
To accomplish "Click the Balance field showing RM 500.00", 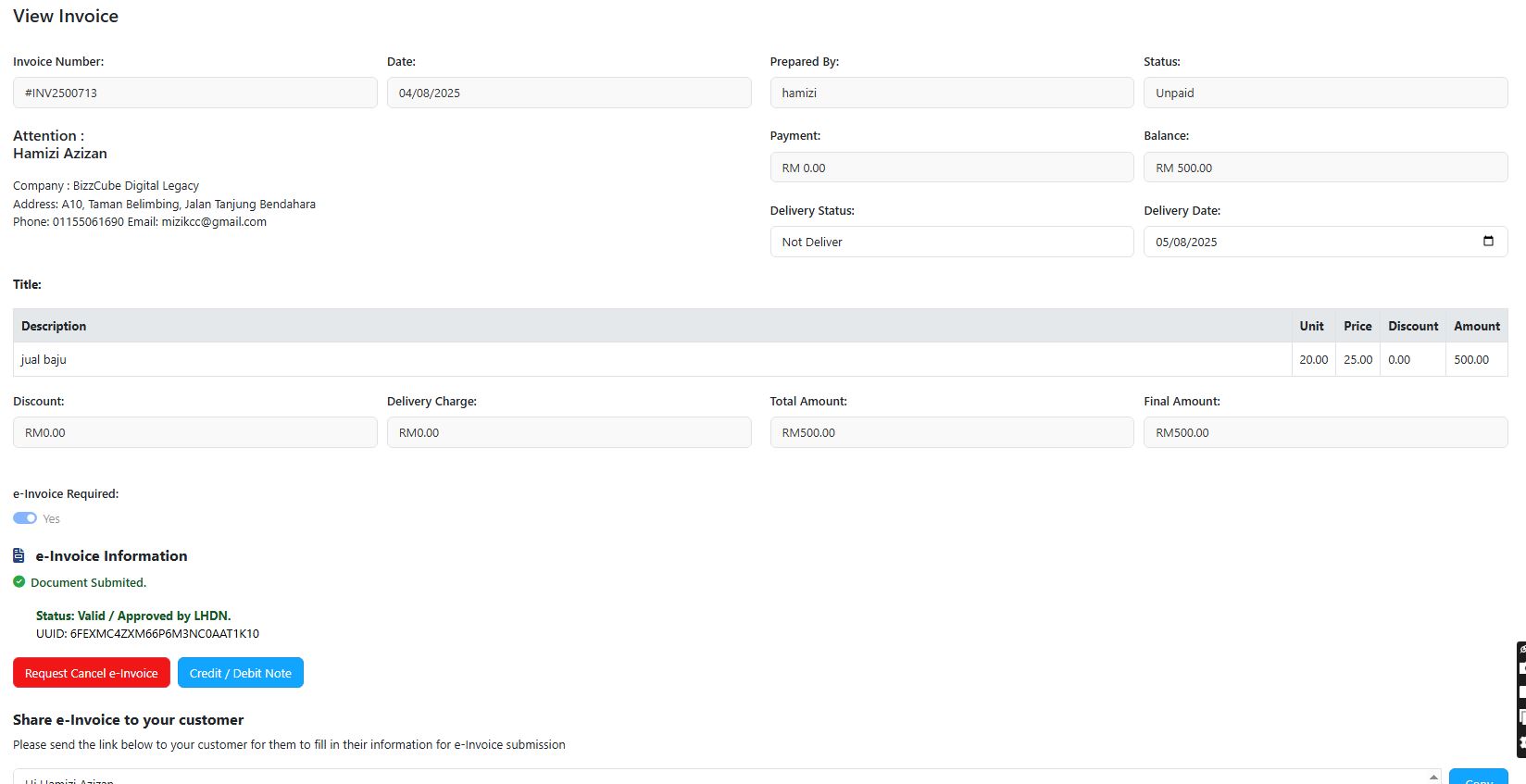I will click(x=1325, y=168).
